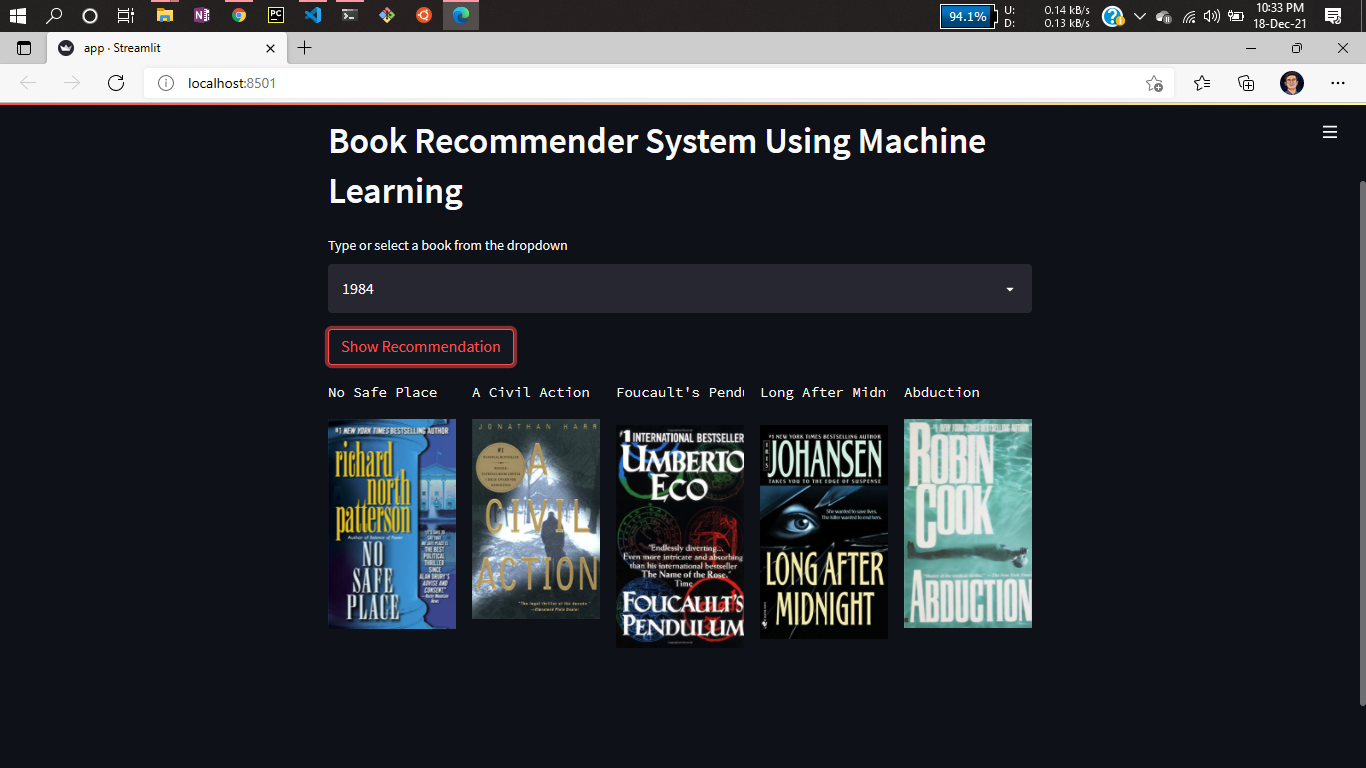
Task: Open the A Civil Action book cover
Action: tap(536, 519)
